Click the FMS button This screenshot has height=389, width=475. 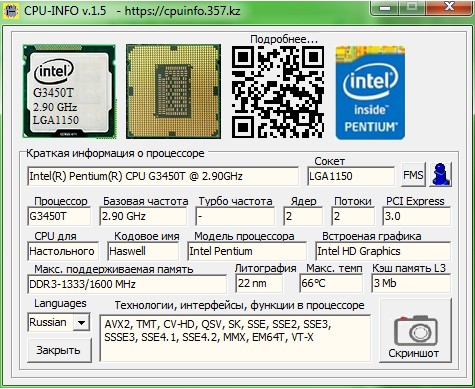tap(413, 175)
